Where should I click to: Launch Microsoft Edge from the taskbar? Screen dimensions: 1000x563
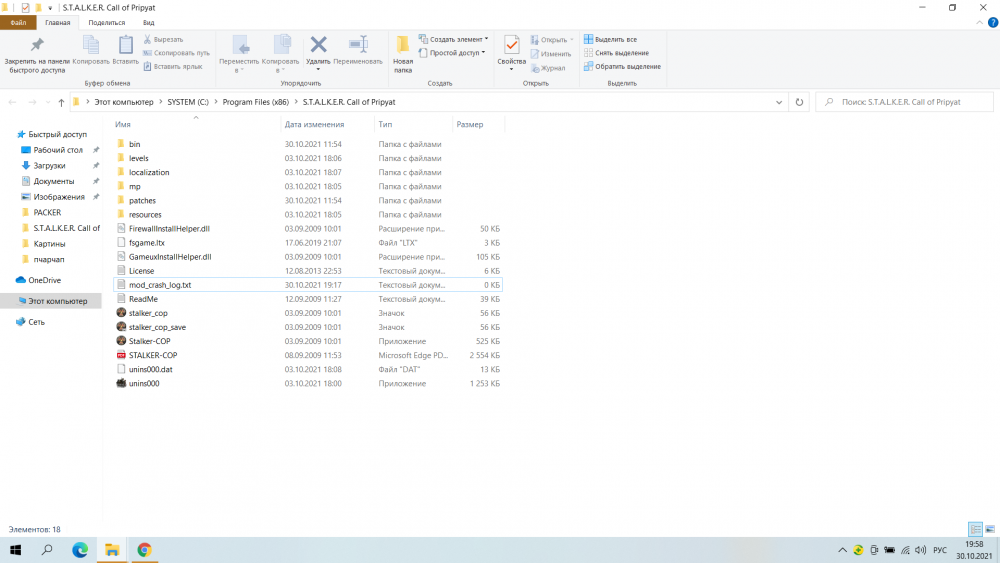[80, 550]
